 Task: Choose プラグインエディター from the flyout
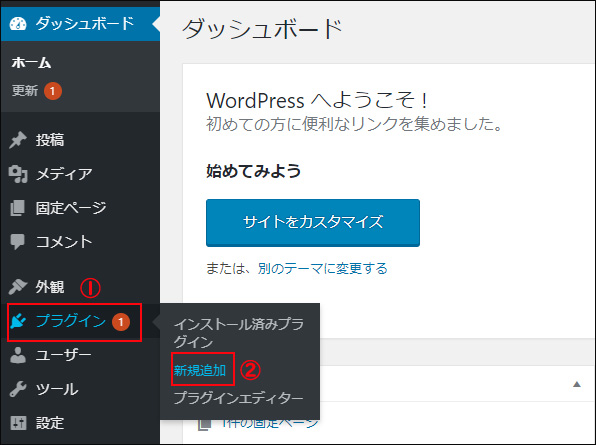point(238,398)
